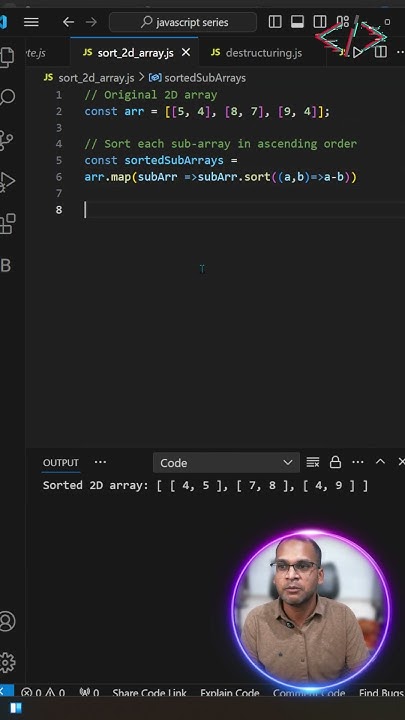Click the arr.map call on line 6
Viewport: 405px width, 720px height.
[107, 177]
